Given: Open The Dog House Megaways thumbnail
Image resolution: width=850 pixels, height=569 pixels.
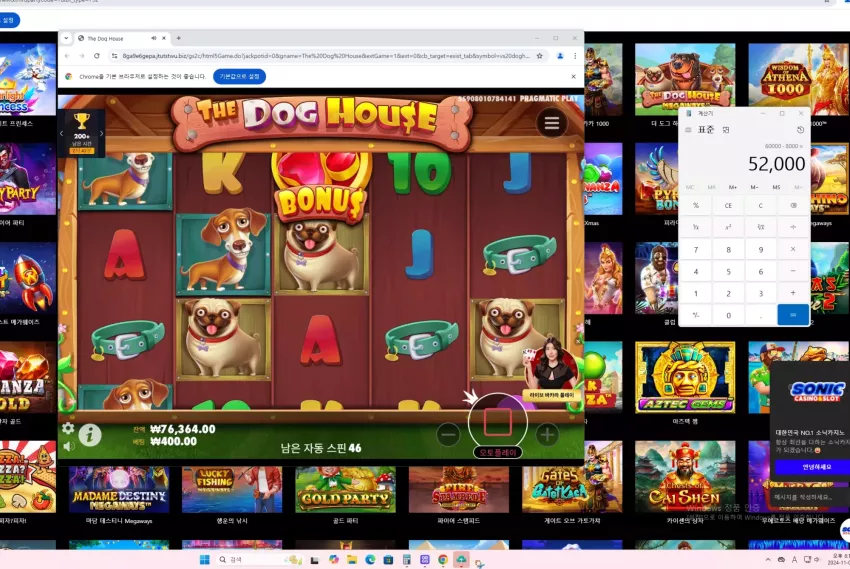Looking at the screenshot, I should (685, 79).
